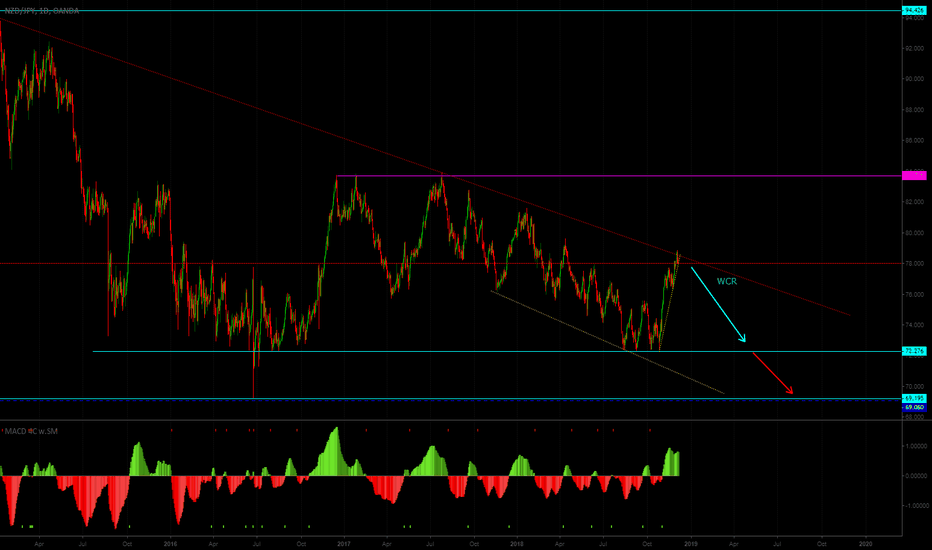932x550 pixels.
Task: Click the MACD 4C w.SM indicator label
Action: pyautogui.click(x=31, y=431)
